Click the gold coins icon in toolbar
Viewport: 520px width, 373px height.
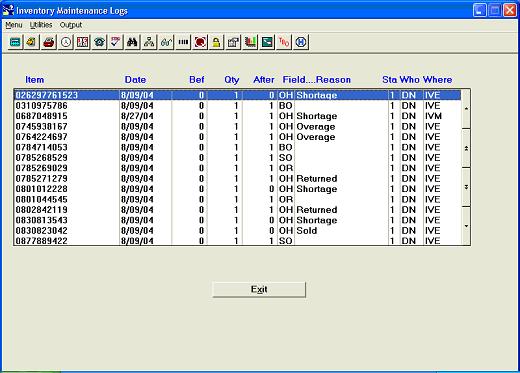click(32, 42)
